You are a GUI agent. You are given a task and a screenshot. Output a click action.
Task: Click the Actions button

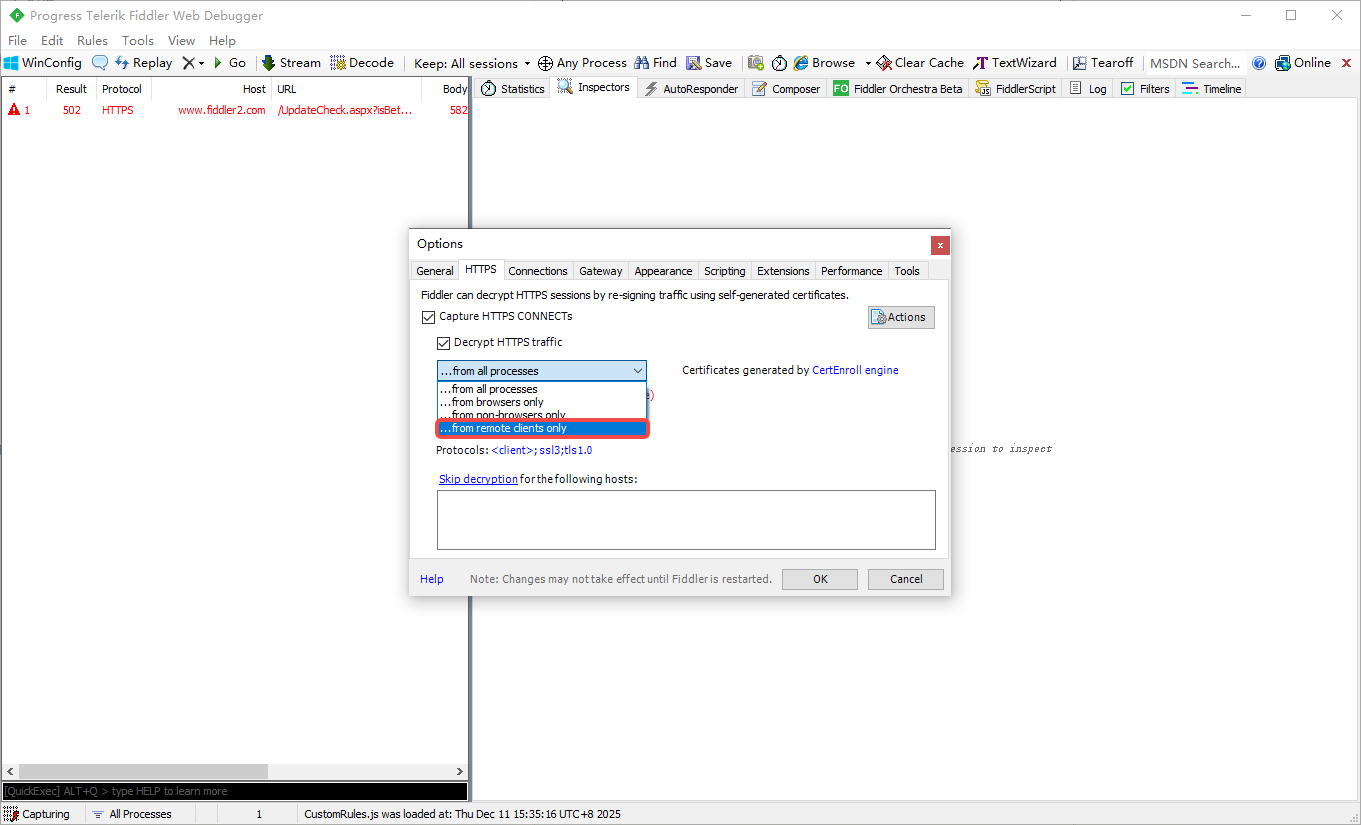click(x=901, y=317)
